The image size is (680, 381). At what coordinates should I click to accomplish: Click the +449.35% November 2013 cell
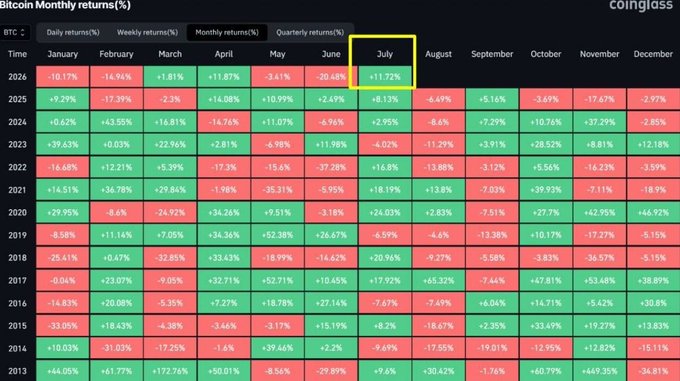tap(599, 371)
